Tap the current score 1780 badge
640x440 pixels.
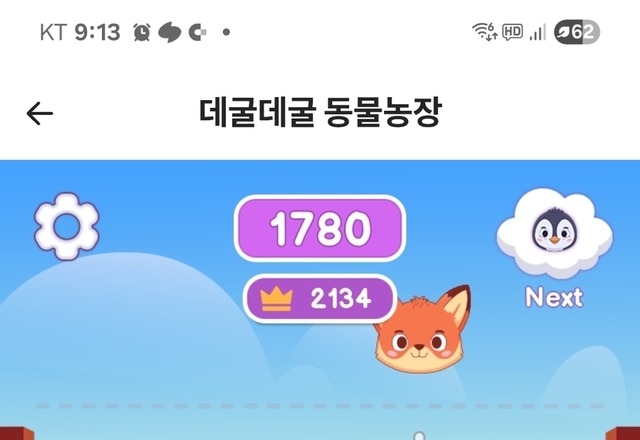[320, 228]
